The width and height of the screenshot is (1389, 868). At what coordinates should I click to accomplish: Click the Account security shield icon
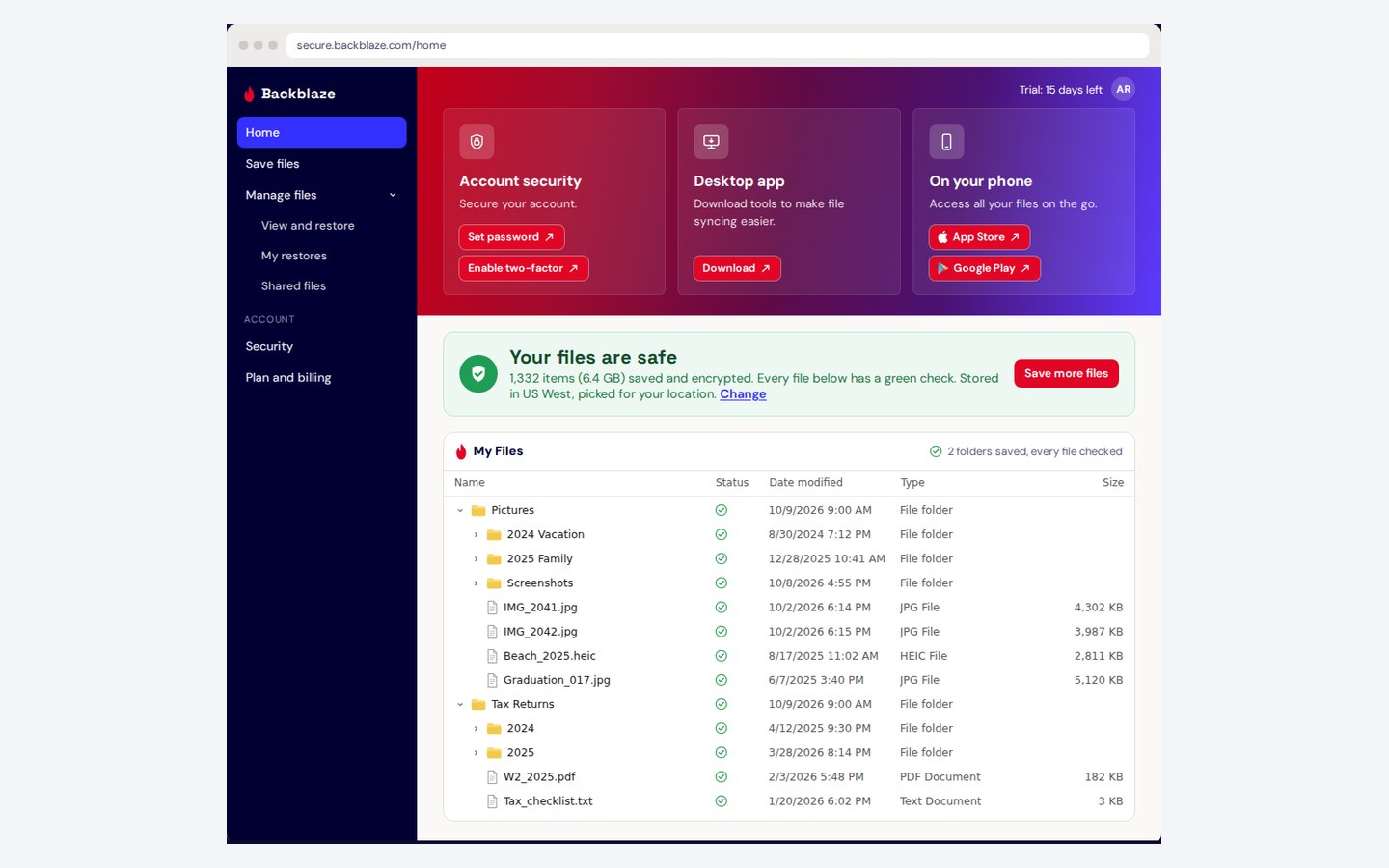[x=477, y=142]
